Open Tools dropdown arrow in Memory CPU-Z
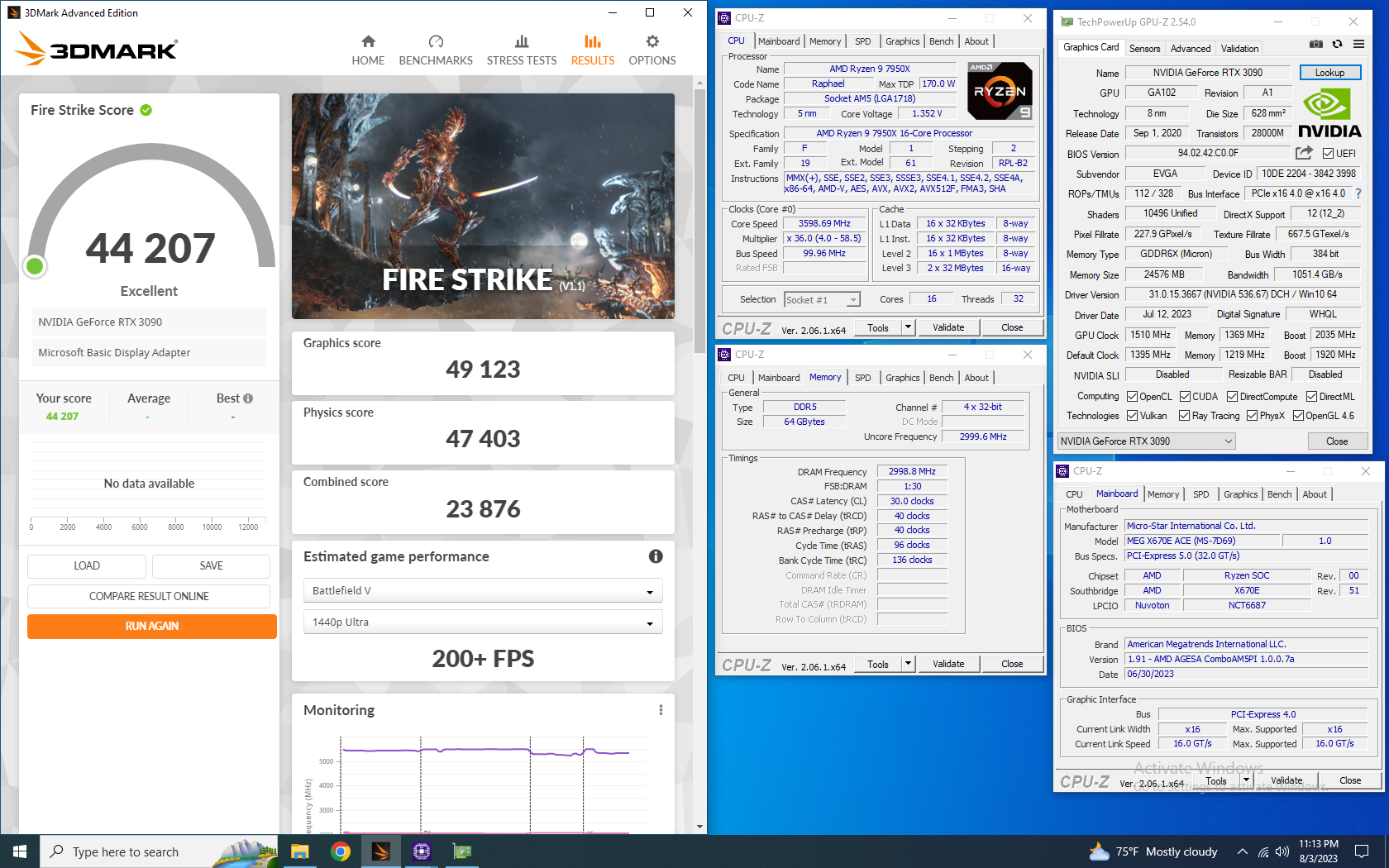Screen dimensions: 1389x868 tap(908, 664)
